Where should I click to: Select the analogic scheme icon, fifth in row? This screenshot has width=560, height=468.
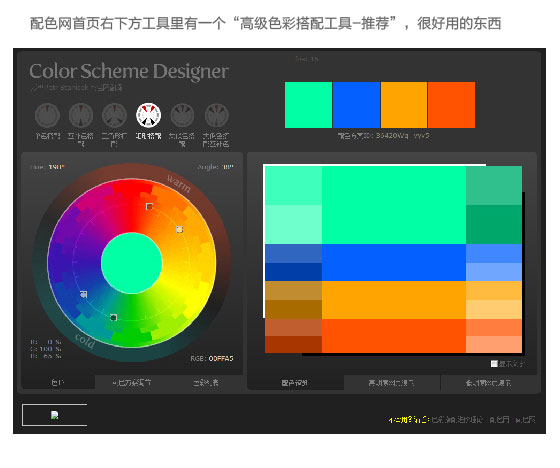[182, 115]
